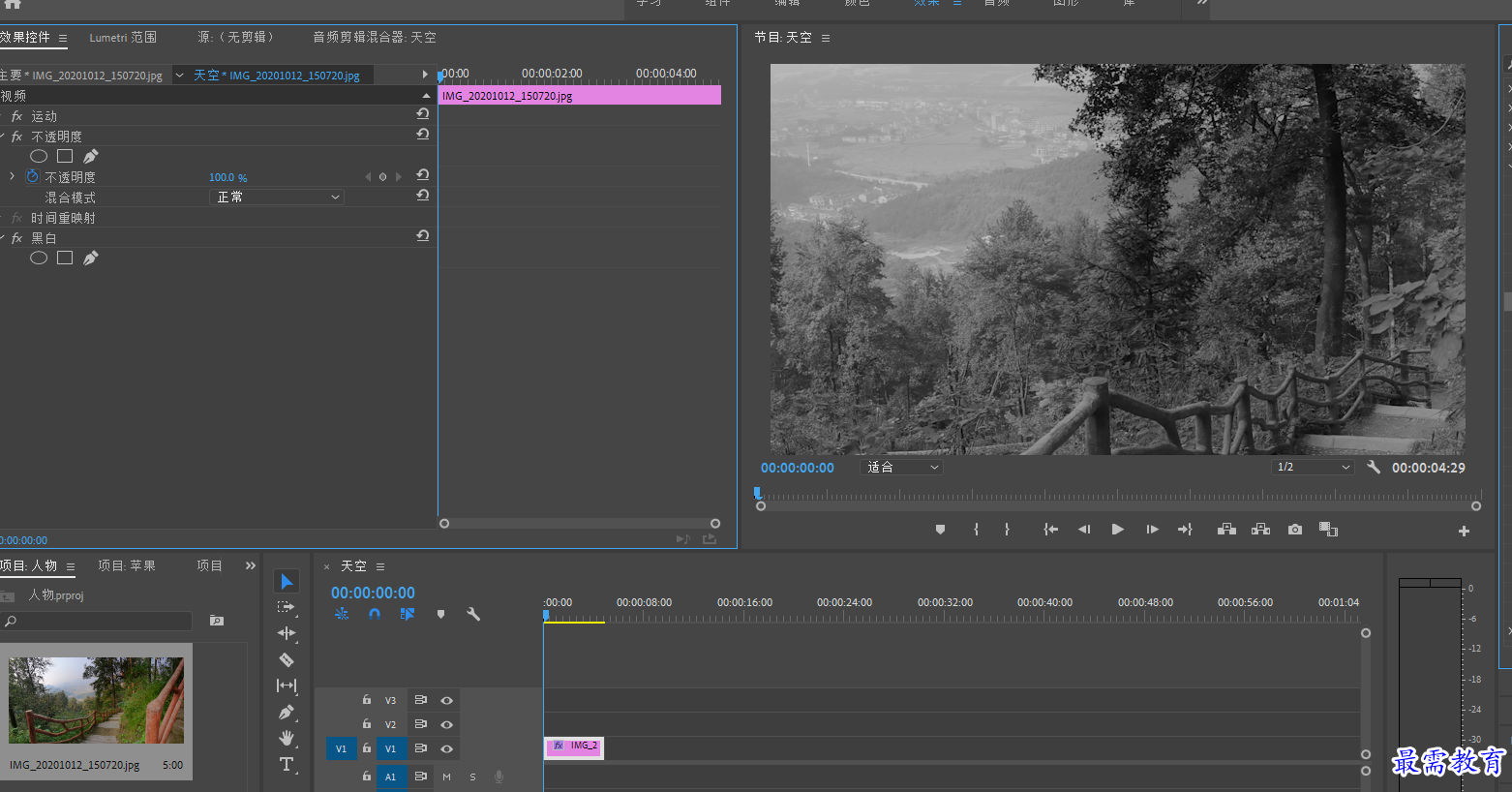This screenshot has width=1512, height=792.
Task: Mark In point in program monitor
Action: tap(976, 530)
